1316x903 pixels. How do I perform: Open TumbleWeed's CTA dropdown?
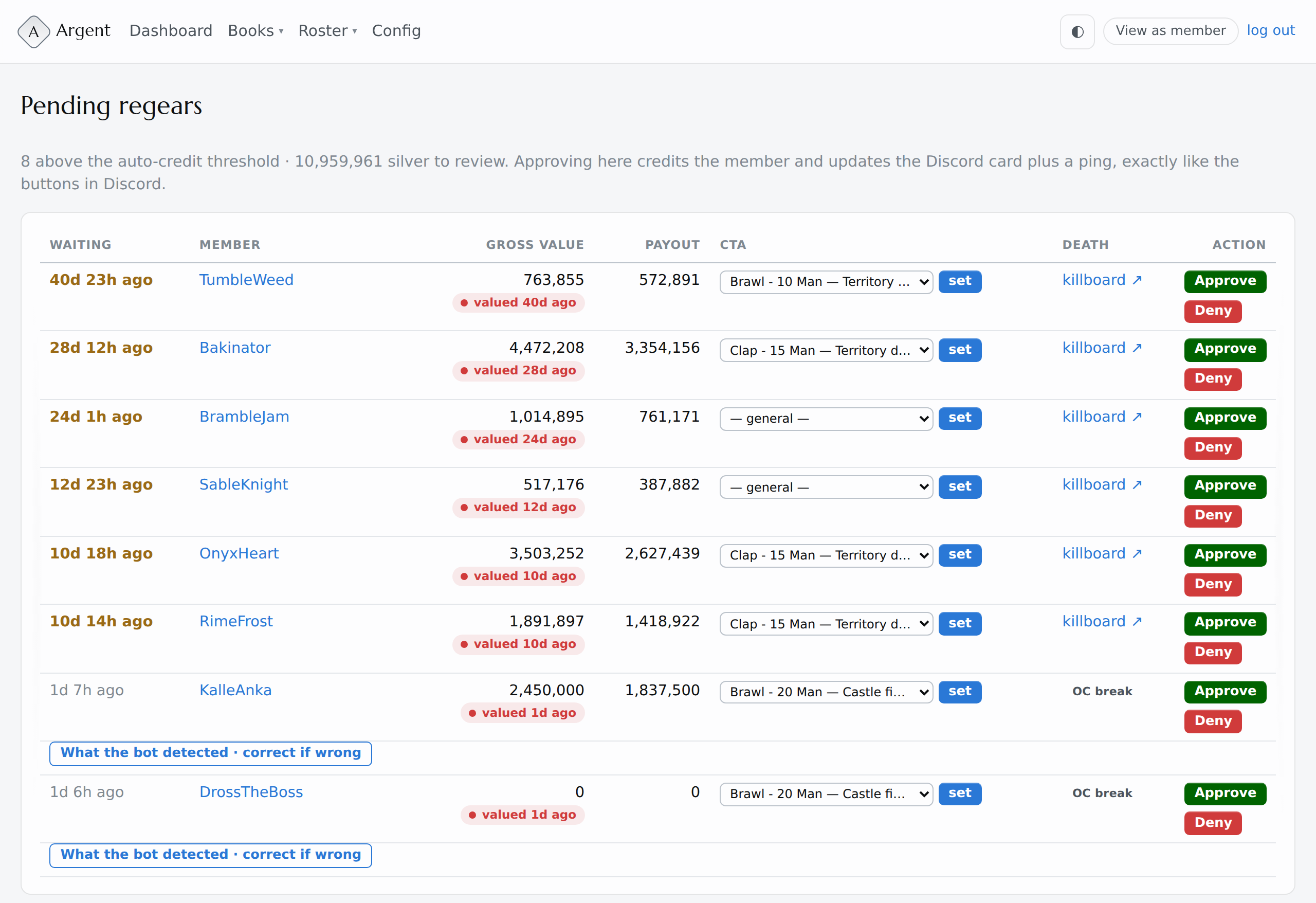coord(826,282)
